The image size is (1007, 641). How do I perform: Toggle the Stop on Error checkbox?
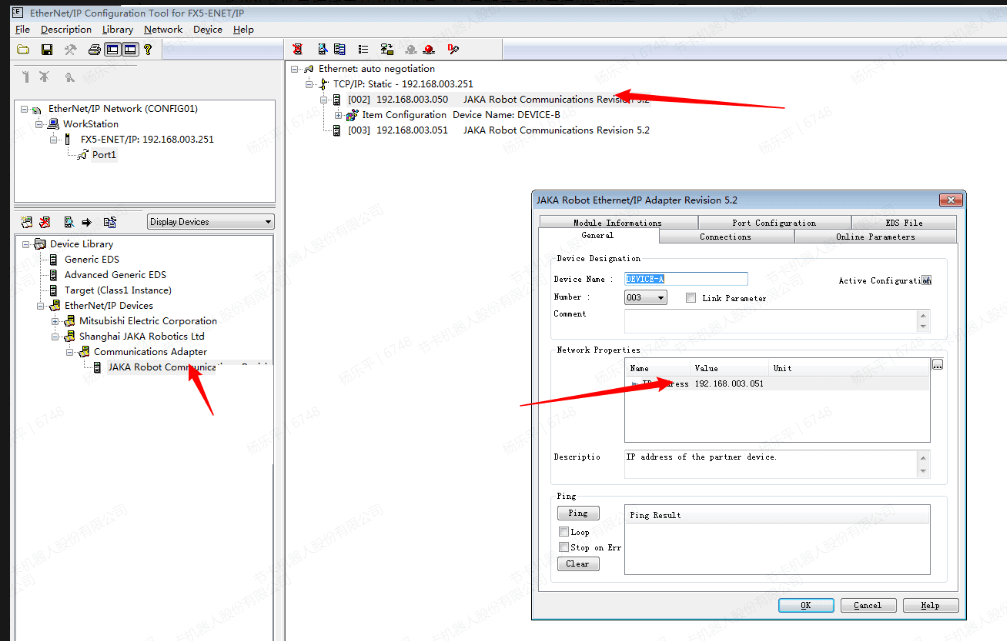[x=564, y=547]
